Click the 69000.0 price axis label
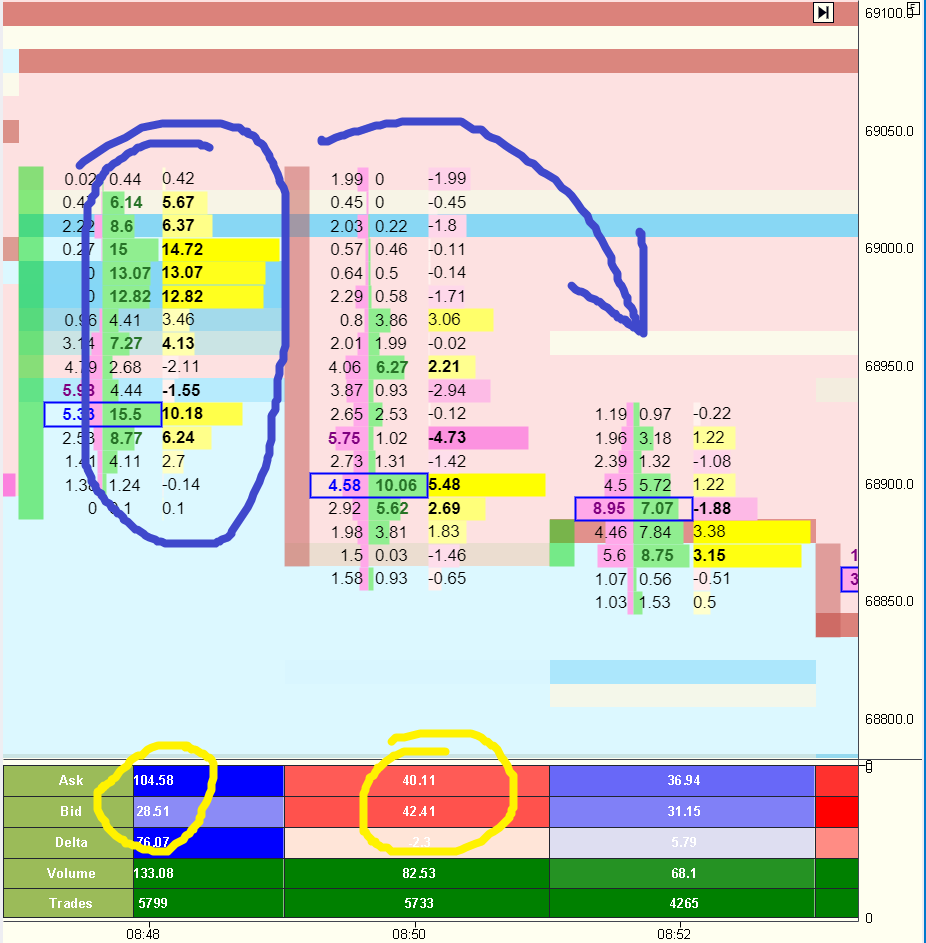This screenshot has width=926, height=943. (890, 248)
